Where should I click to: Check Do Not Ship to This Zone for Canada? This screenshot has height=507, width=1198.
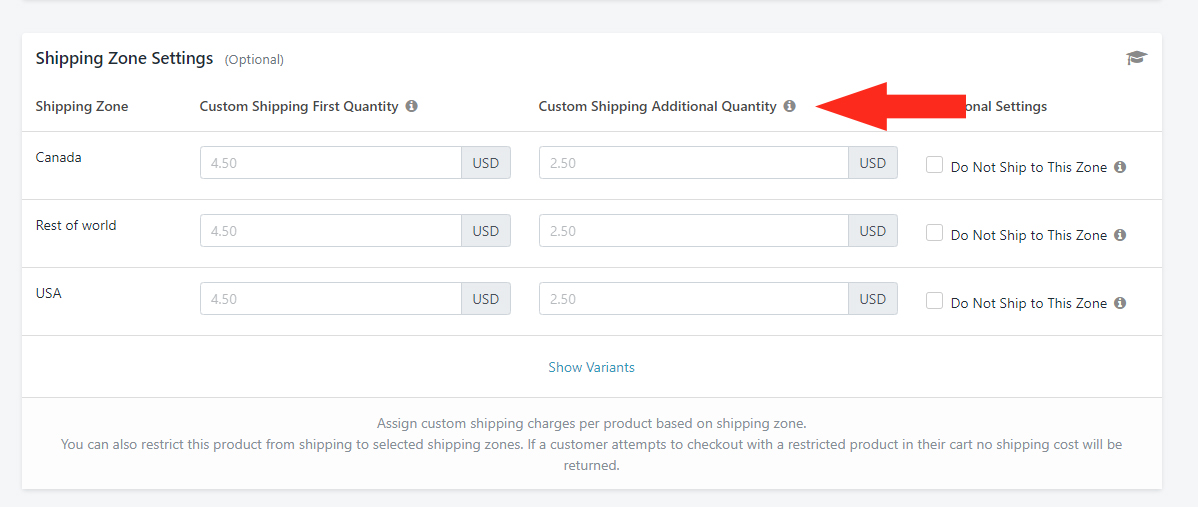click(x=934, y=165)
